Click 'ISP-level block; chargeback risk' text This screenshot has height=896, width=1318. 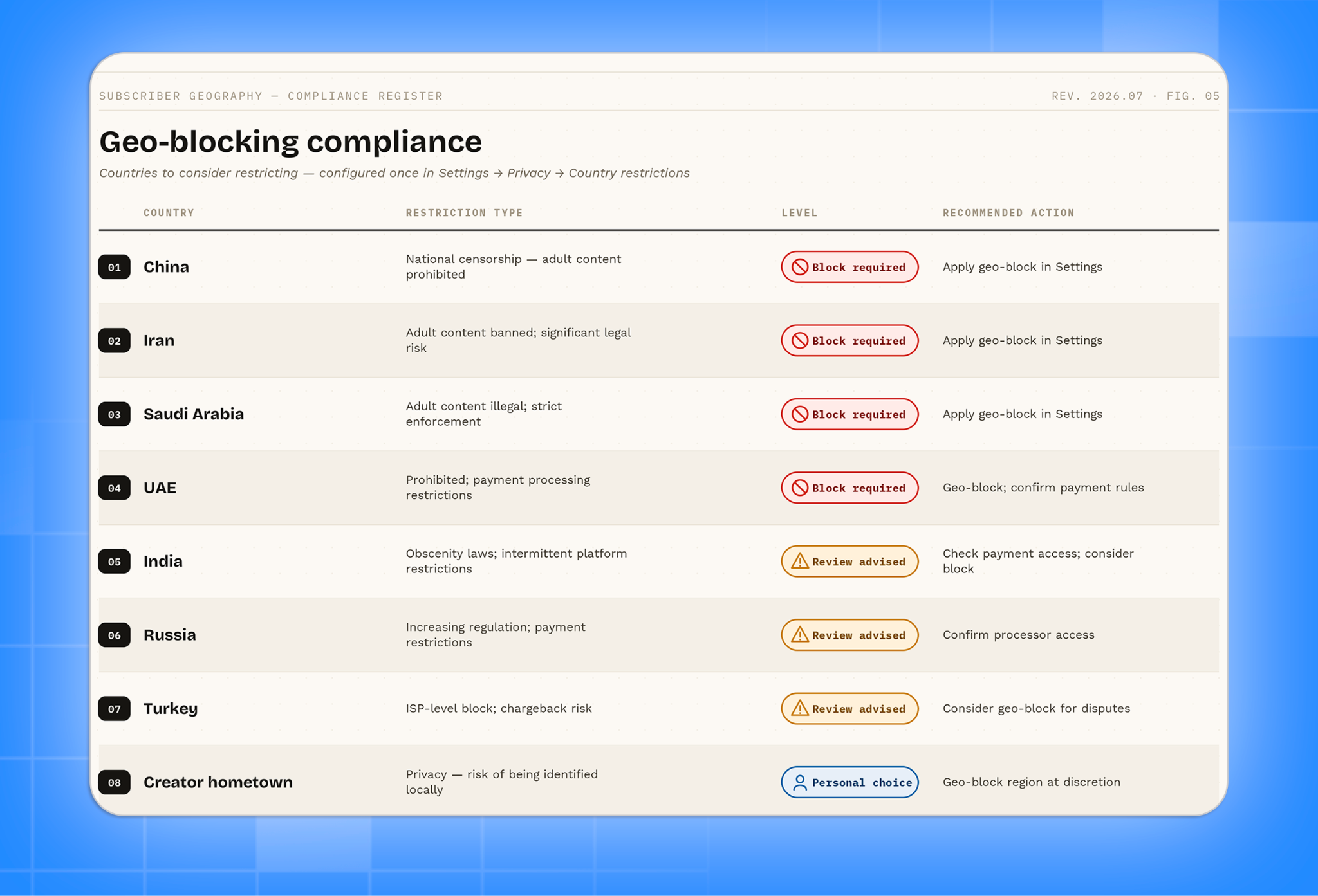tap(499, 708)
